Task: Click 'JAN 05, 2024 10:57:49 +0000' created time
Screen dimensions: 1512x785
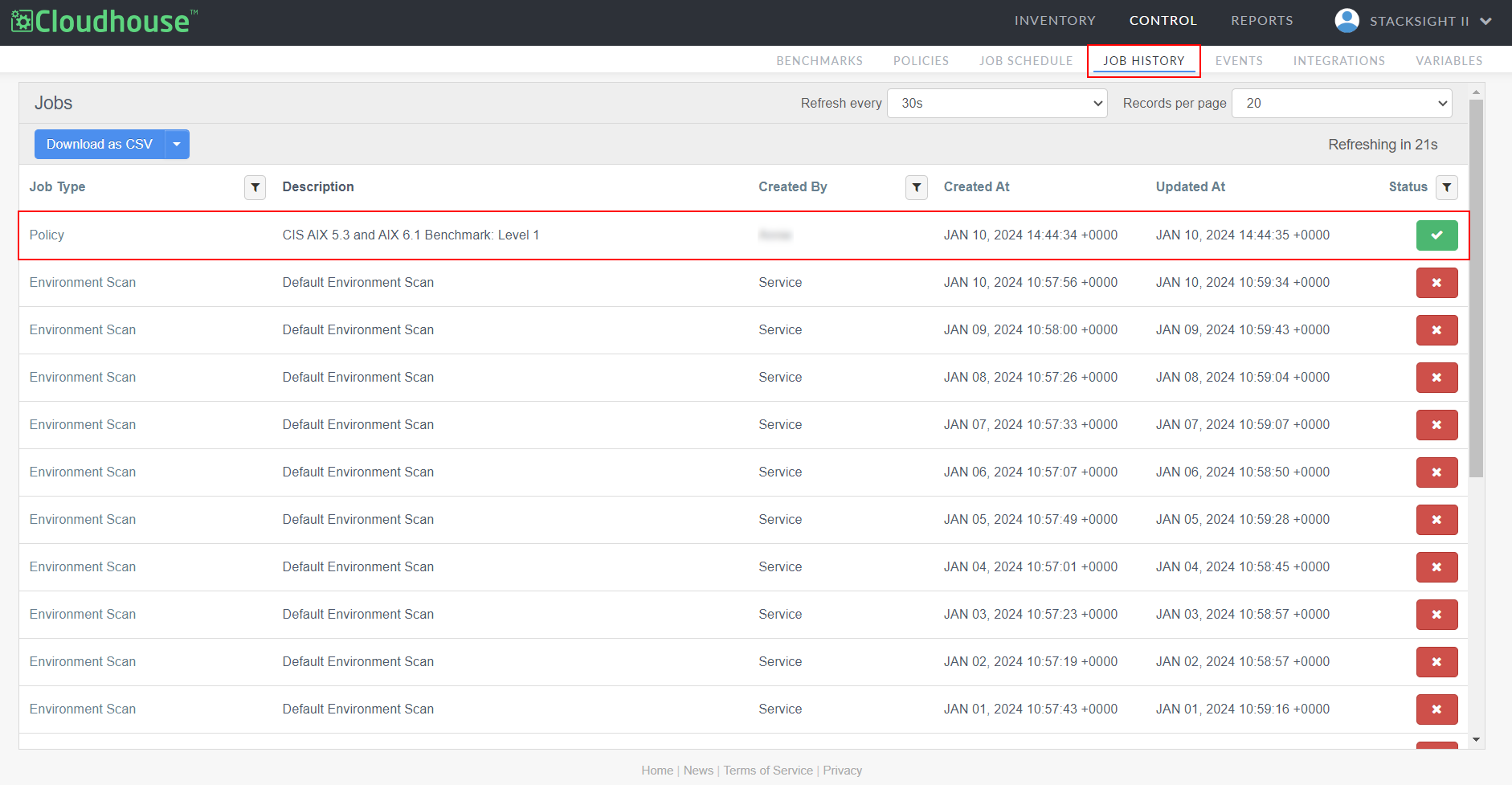Action: pyautogui.click(x=1031, y=520)
